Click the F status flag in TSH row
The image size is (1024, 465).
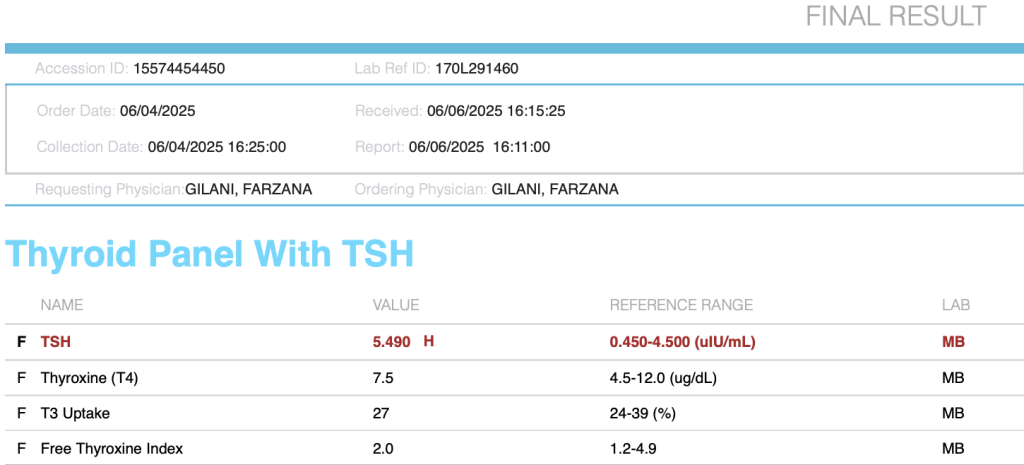tap(22, 342)
